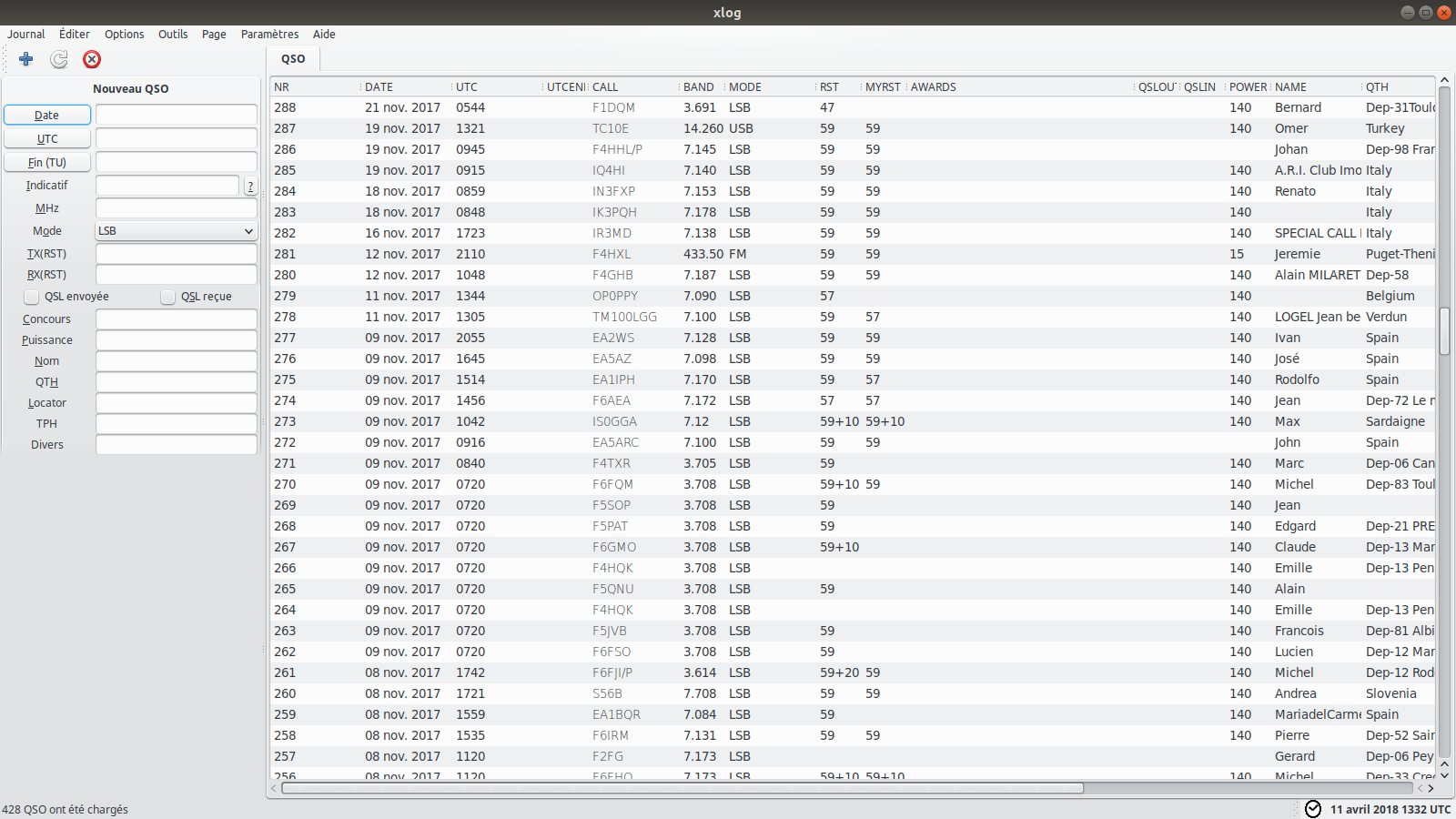Click name Andrea in the log
The image size is (1456, 819).
1295,693
